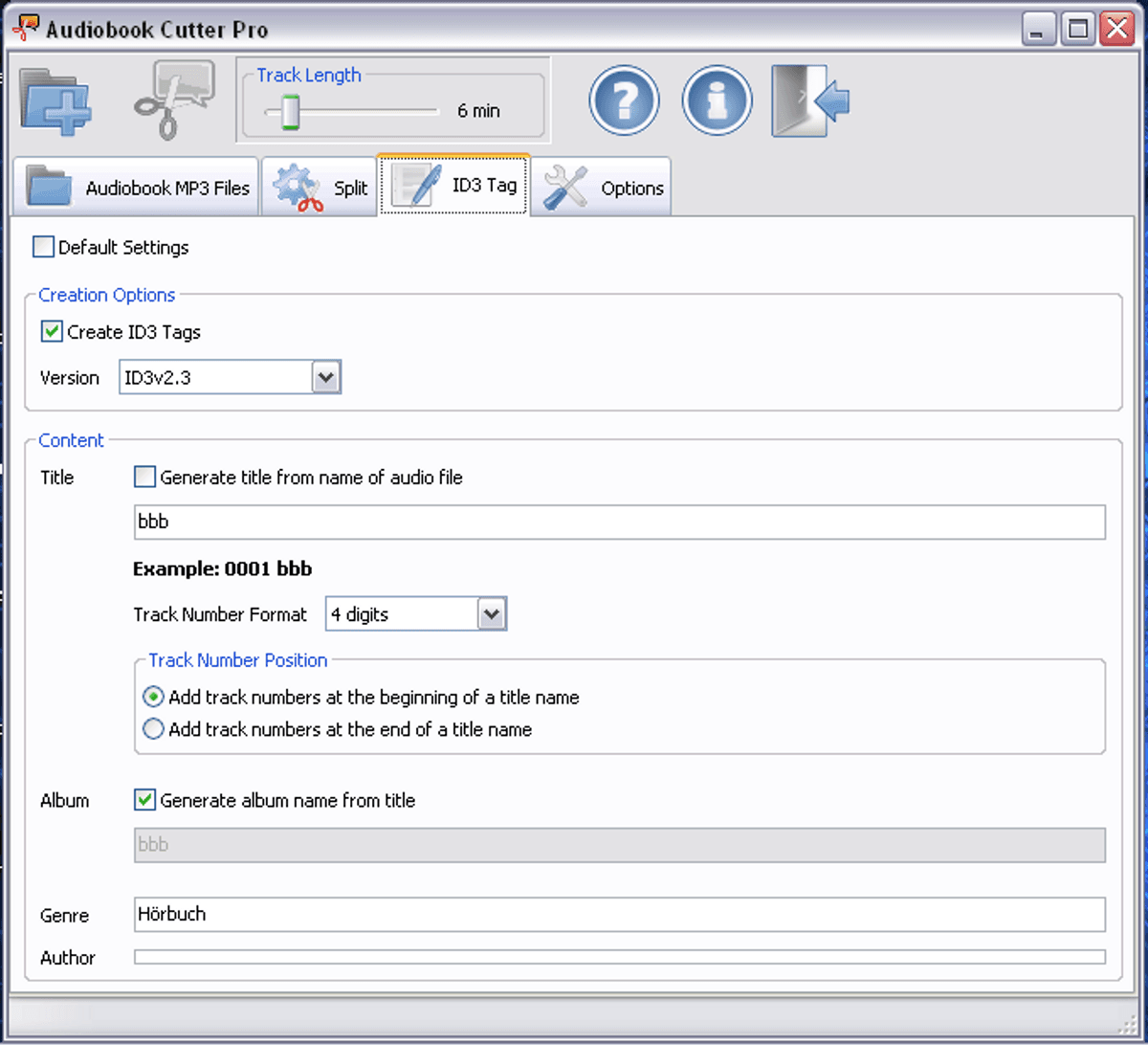The width and height of the screenshot is (1148, 1045).
Task: Click the info about icon
Action: [x=717, y=100]
